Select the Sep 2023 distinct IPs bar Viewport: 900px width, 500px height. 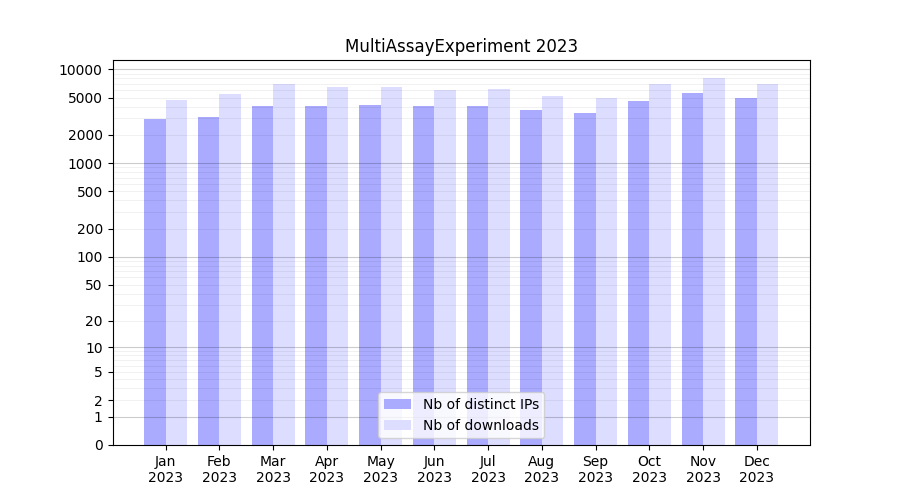pos(585,279)
